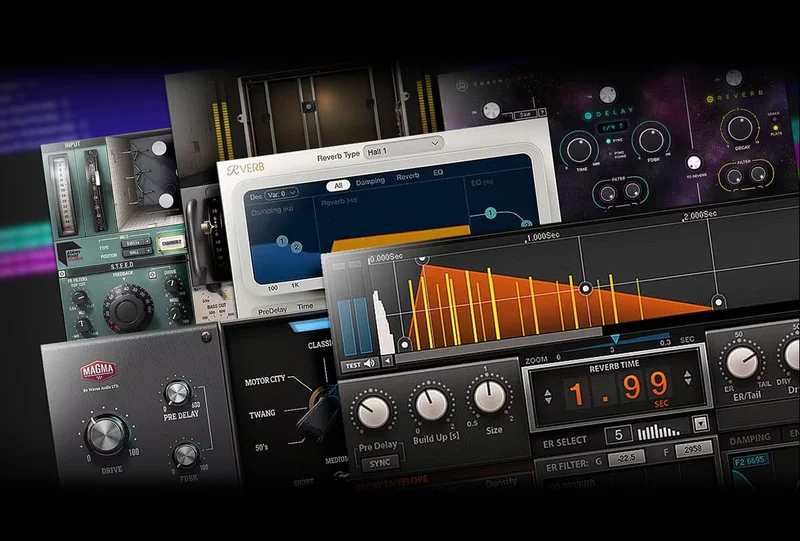Click the Magma logo badge
The height and width of the screenshot is (541, 800).
coord(98,372)
